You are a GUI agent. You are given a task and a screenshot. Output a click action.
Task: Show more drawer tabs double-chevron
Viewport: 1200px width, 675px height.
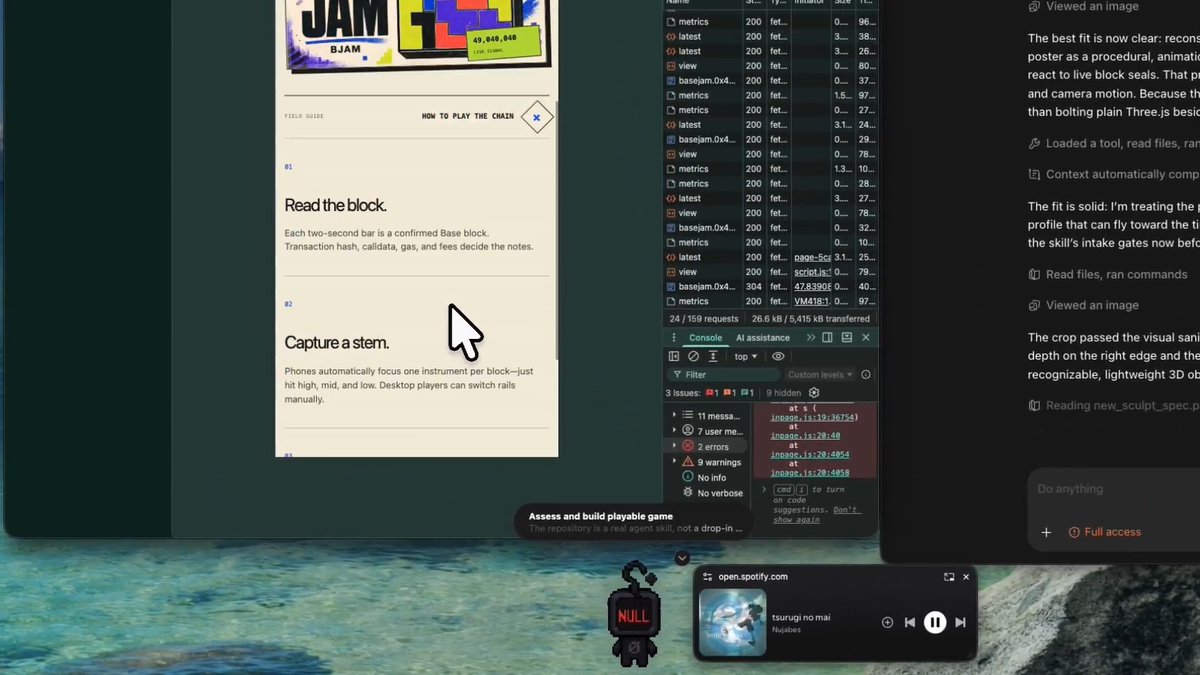pyautogui.click(x=811, y=338)
